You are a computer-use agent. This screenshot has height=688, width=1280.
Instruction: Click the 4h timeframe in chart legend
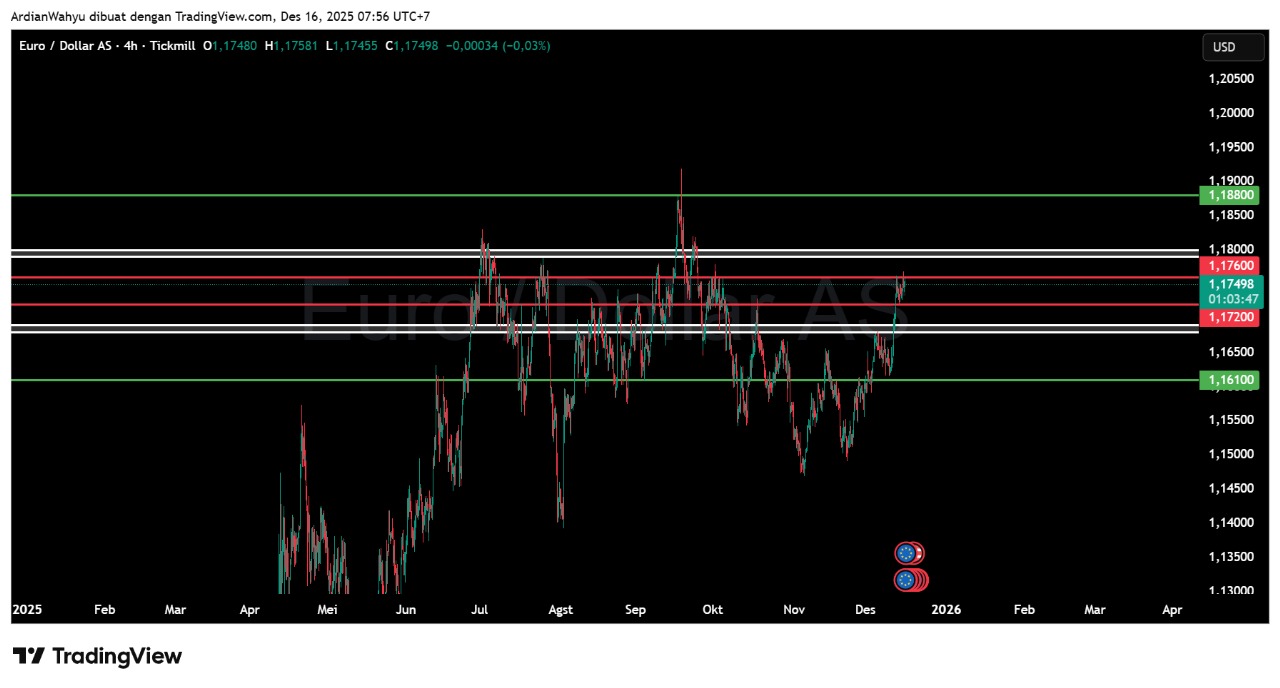(130, 46)
